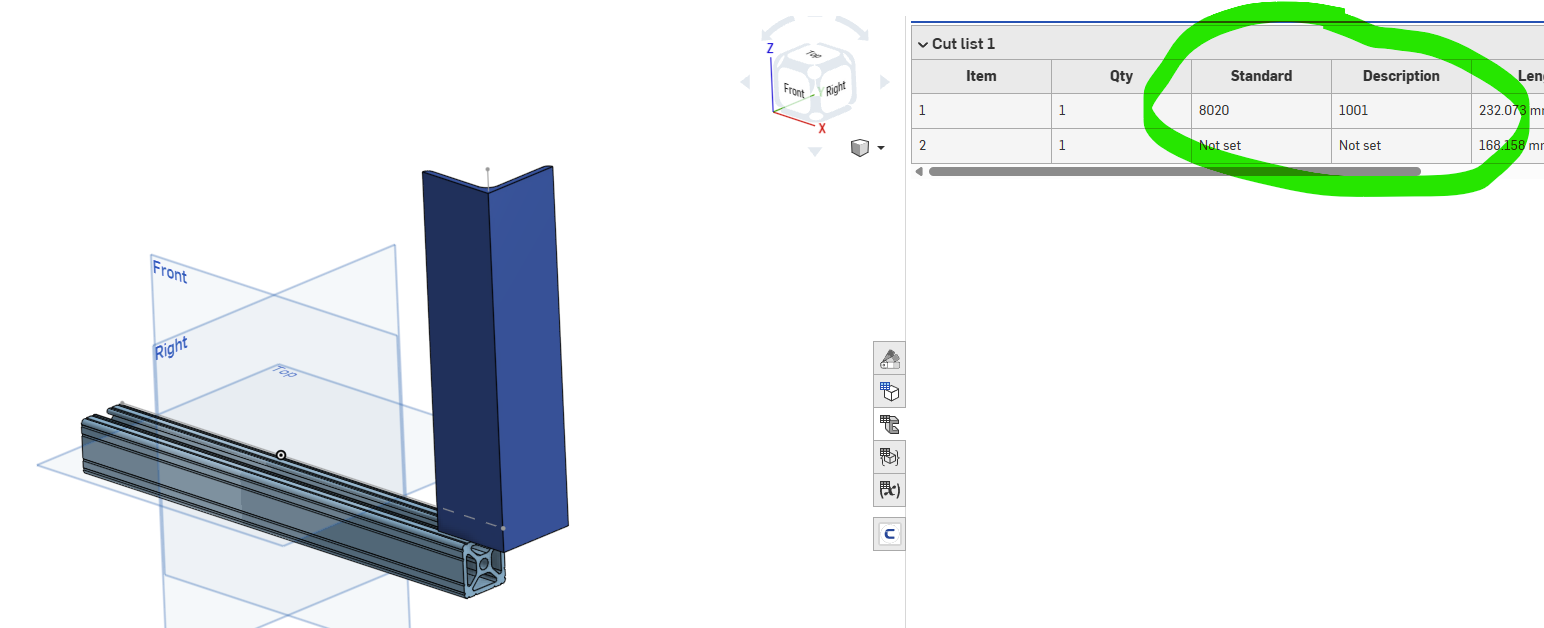
Task: Select the 232.073 mm length cell
Action: 1508,111
